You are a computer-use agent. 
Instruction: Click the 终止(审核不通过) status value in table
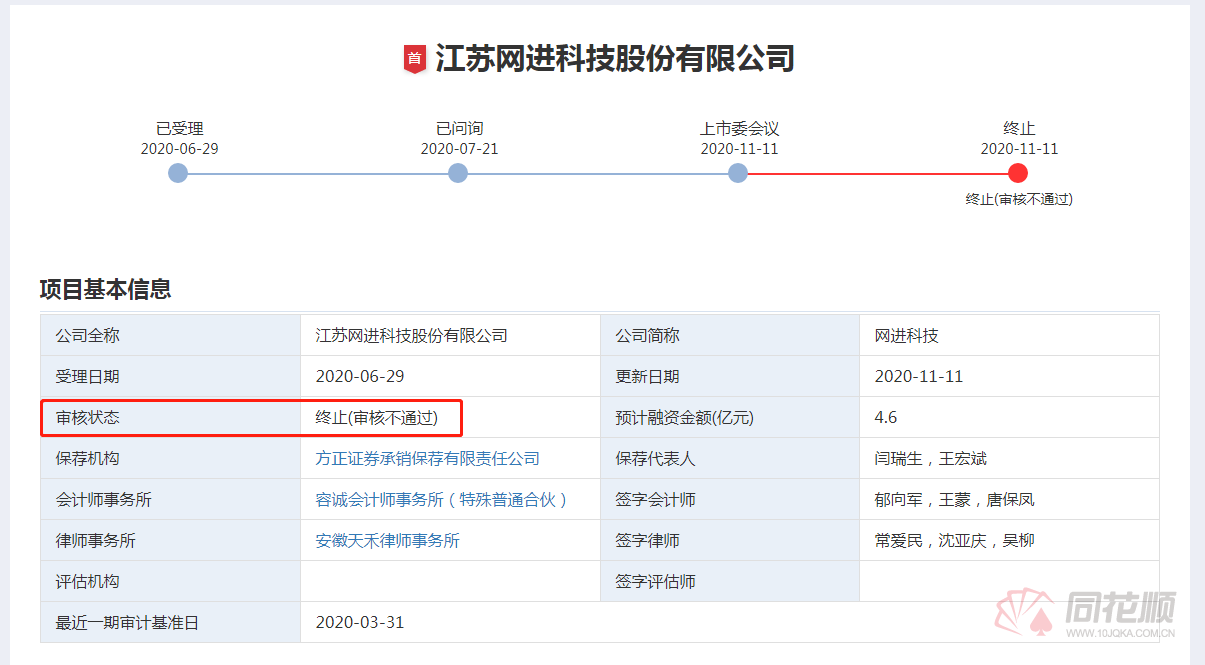(376, 418)
